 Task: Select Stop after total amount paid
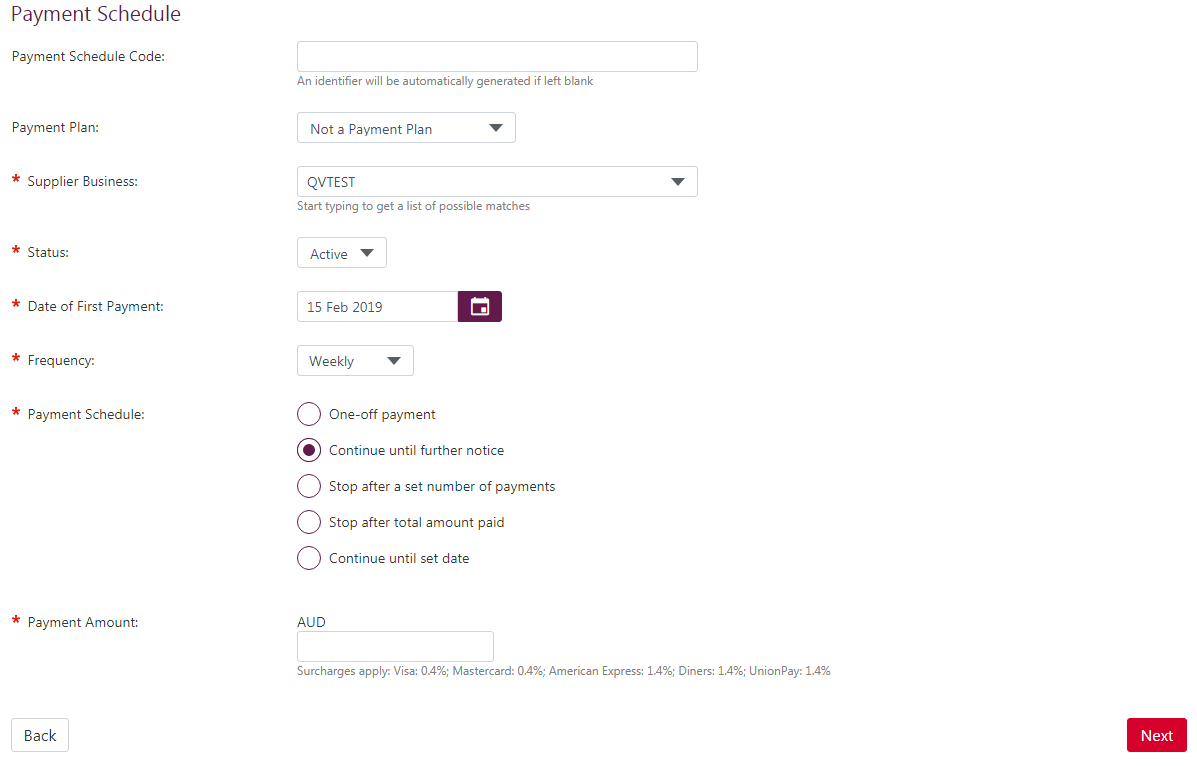click(x=309, y=521)
